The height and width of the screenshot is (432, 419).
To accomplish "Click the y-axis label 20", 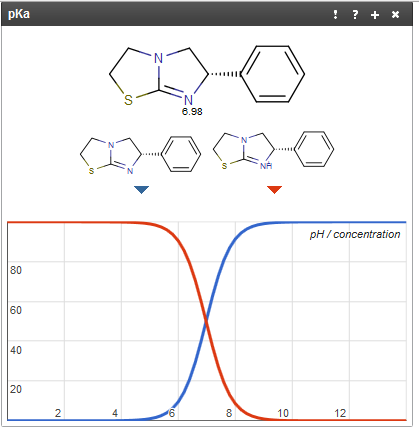I will click(x=16, y=389).
